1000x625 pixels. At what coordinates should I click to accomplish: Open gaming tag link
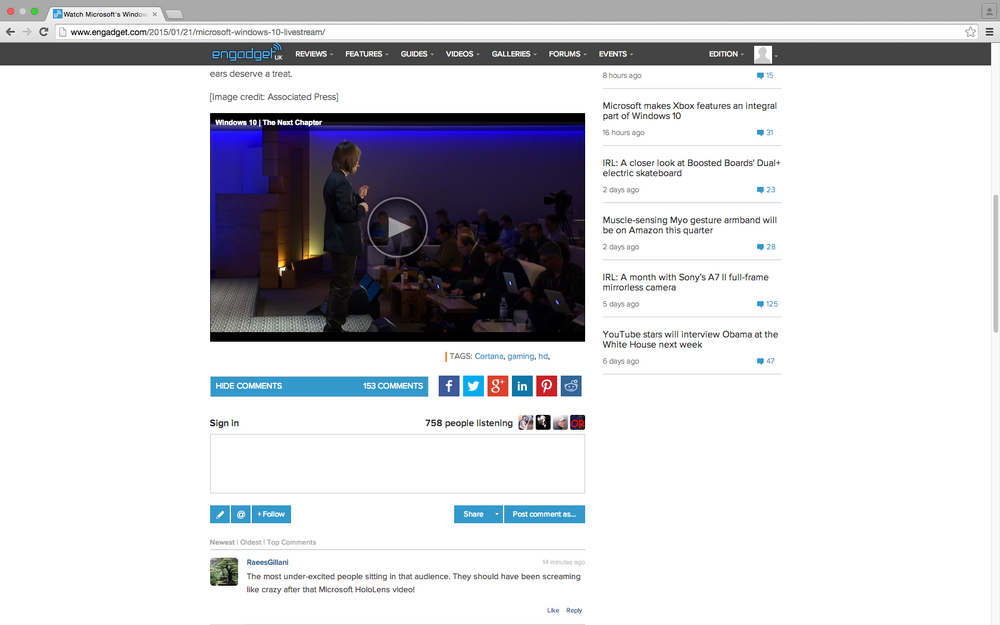tap(520, 356)
